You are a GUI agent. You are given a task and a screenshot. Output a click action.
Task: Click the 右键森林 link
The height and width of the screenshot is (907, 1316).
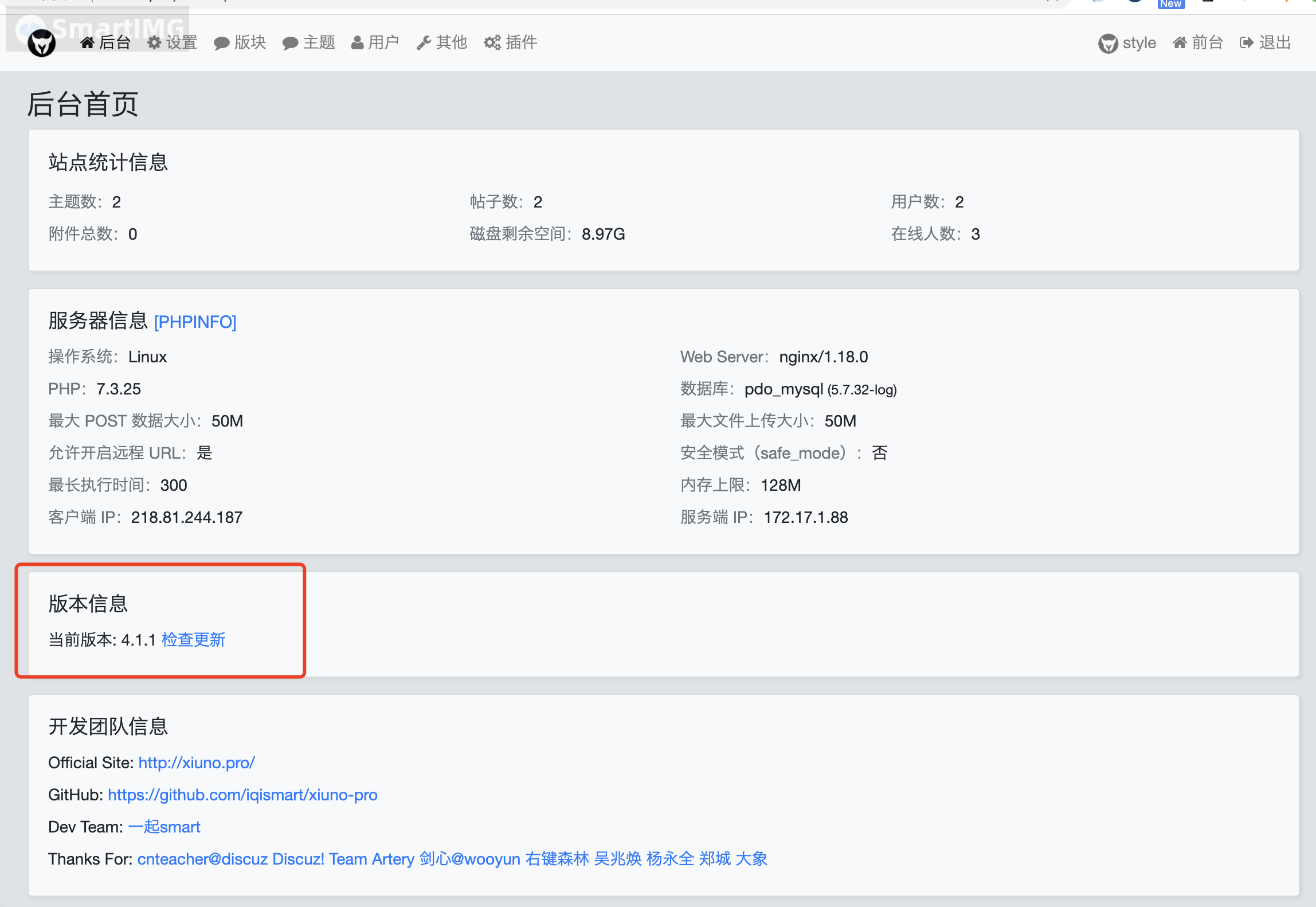pyautogui.click(x=557, y=859)
